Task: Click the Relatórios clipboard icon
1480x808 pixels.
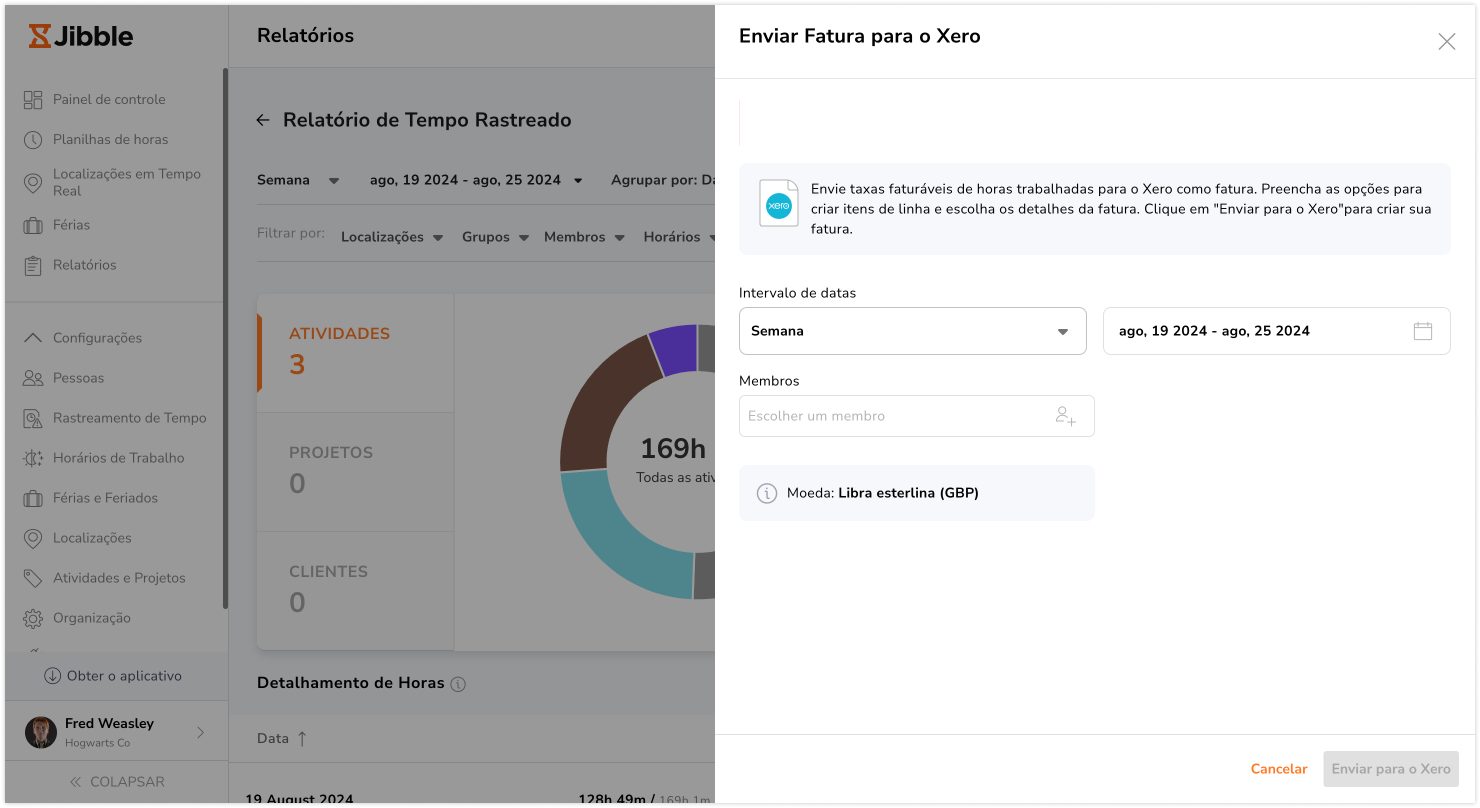Action: coord(33,265)
